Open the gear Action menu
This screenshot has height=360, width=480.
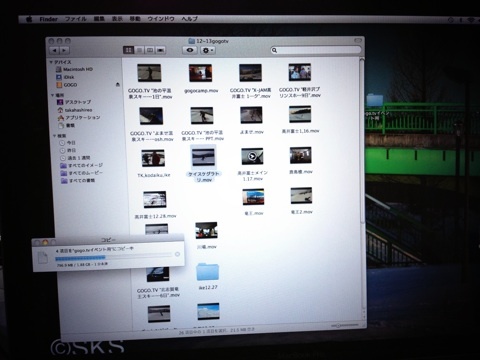pyautogui.click(x=207, y=50)
